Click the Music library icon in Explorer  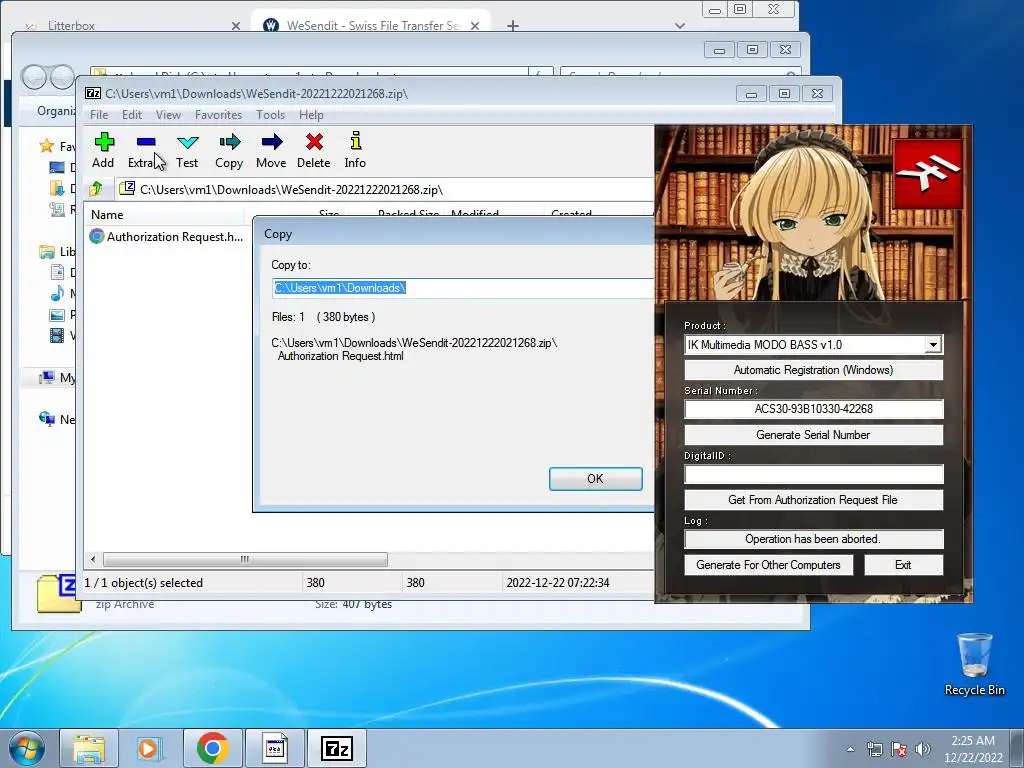[57, 293]
